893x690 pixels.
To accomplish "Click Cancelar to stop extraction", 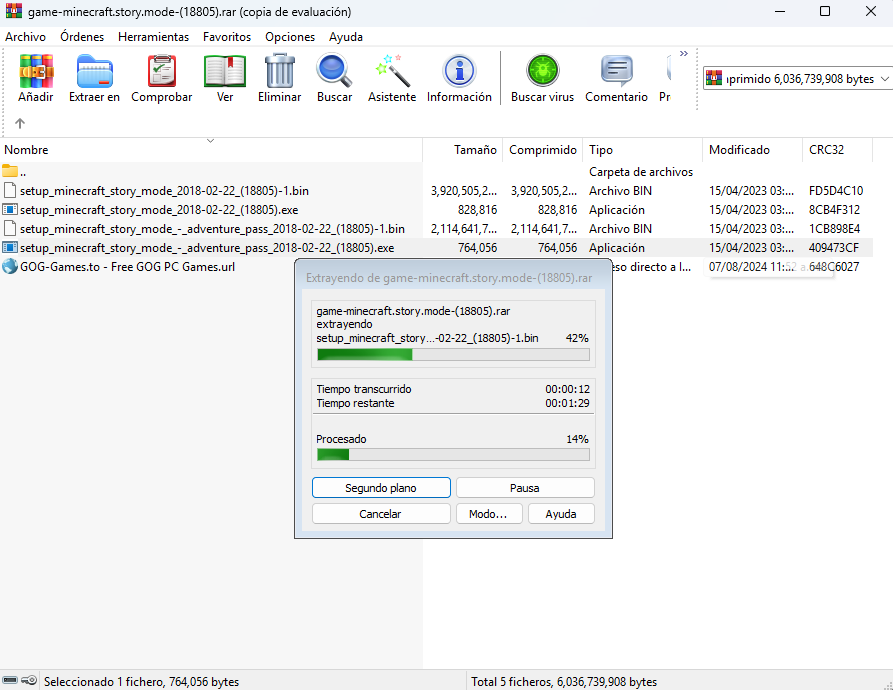I will point(380,514).
